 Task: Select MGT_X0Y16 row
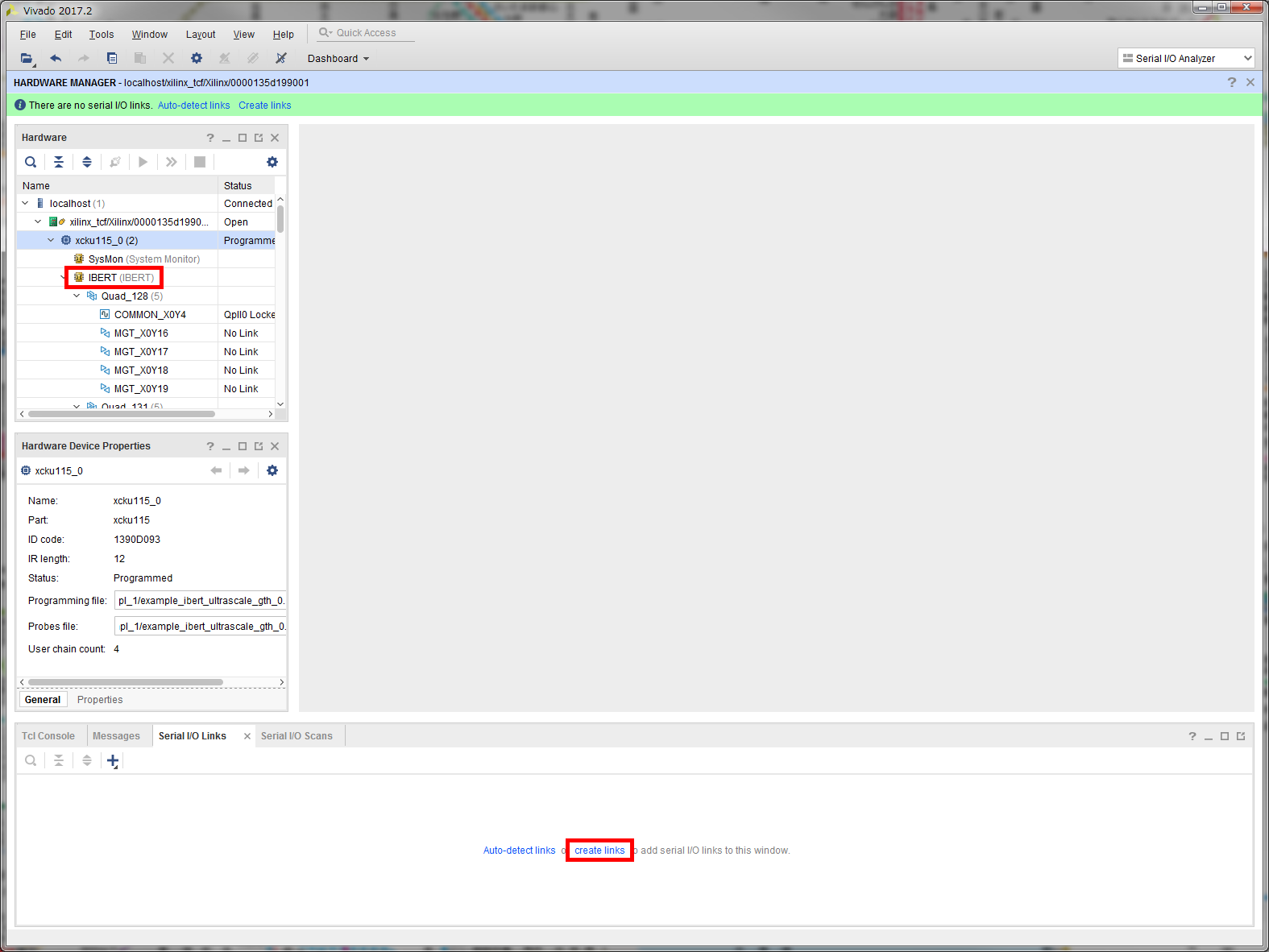pyautogui.click(x=146, y=333)
